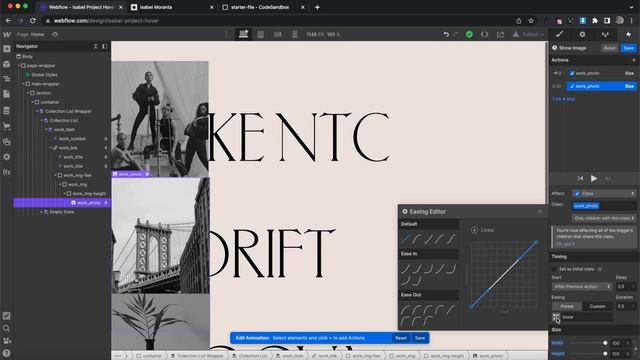Switch to the Style brush tab
Image resolution: width=640 pixels, height=360 pixels.
560,35
